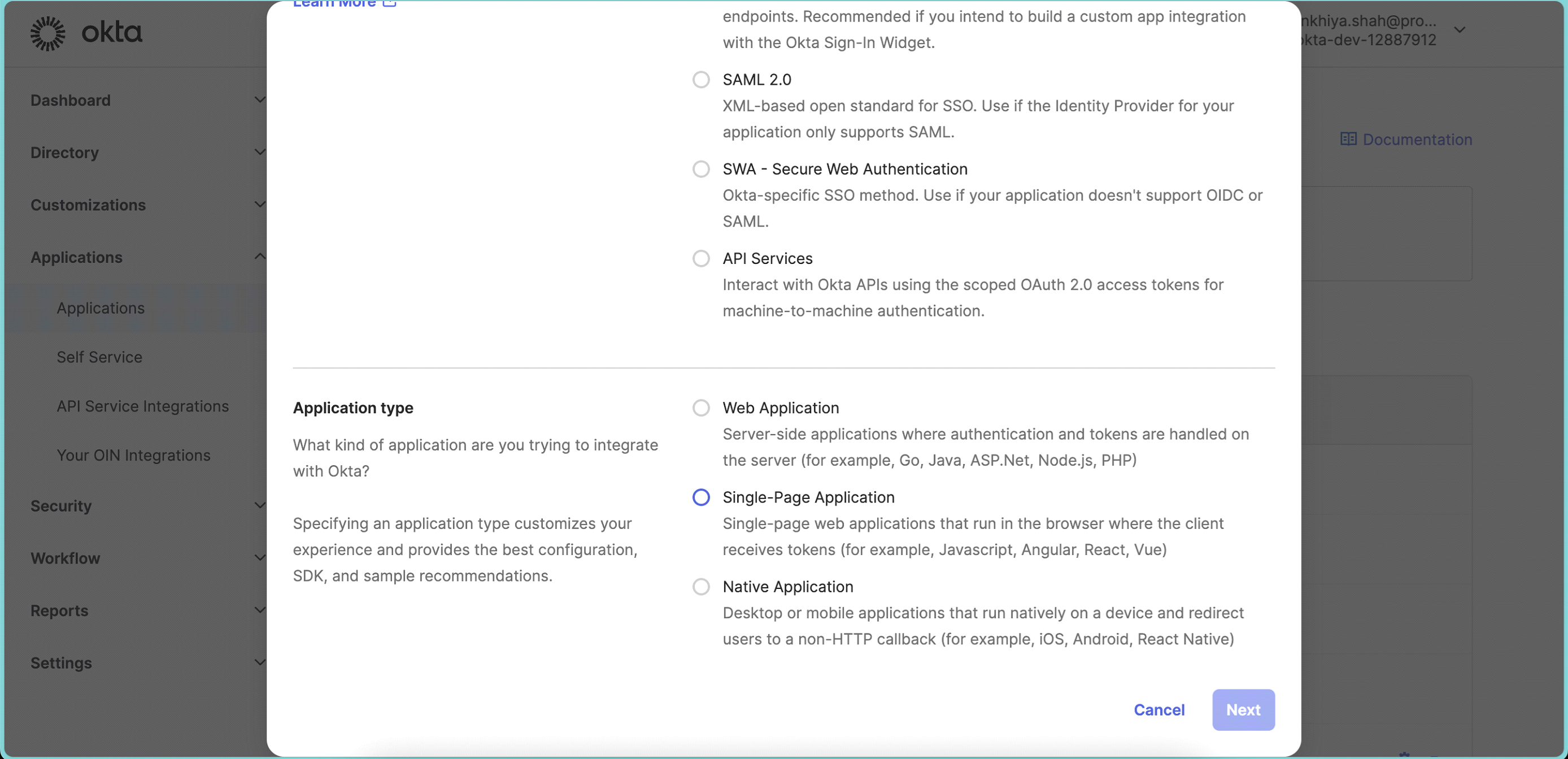
Task: Select SWA - Secure Web Authentication
Action: (x=700, y=169)
